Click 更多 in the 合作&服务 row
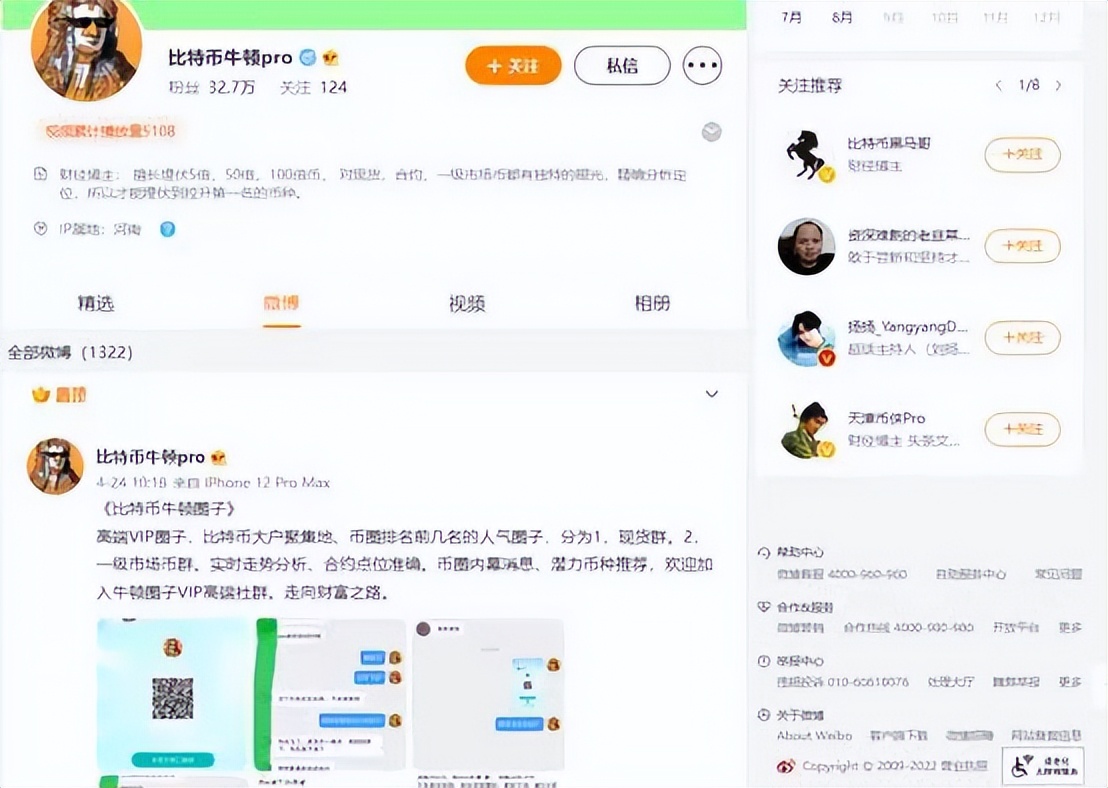This screenshot has height=788, width=1108. (1070, 627)
